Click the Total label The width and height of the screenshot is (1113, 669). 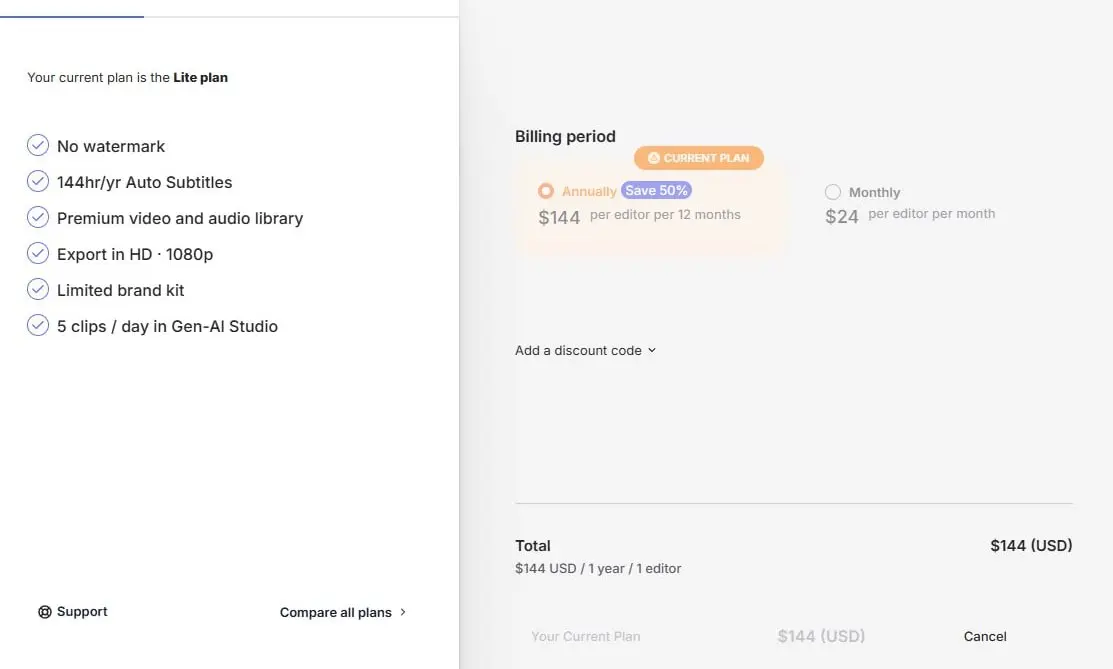click(532, 545)
